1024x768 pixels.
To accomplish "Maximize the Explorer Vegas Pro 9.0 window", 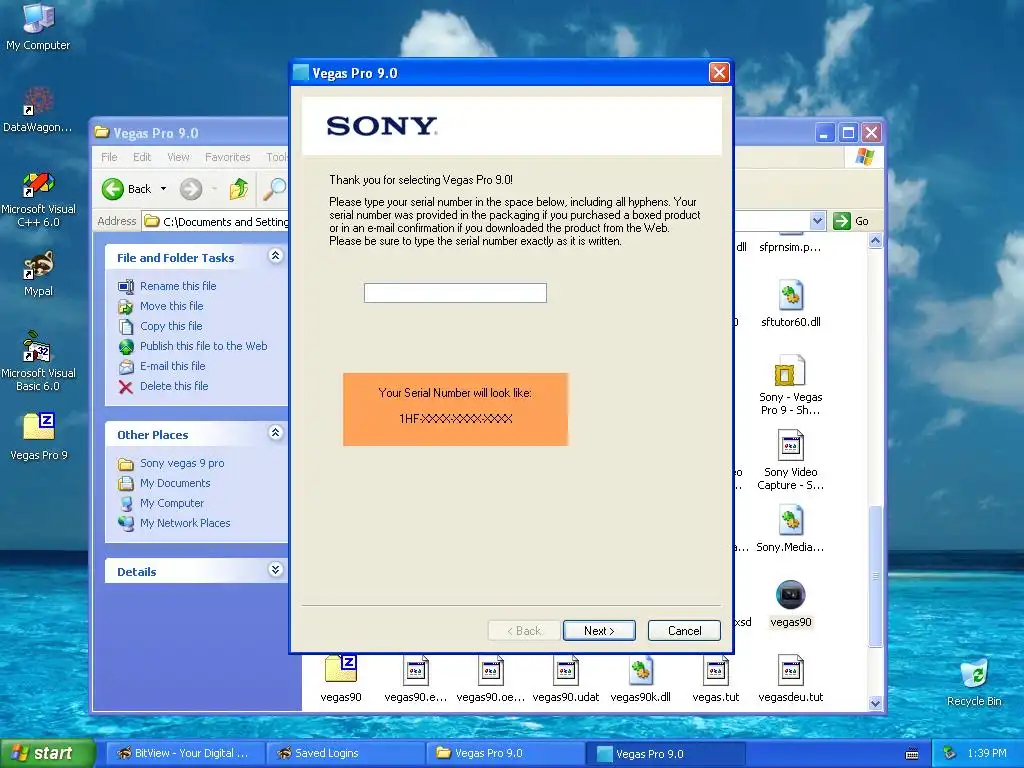I will [x=848, y=133].
